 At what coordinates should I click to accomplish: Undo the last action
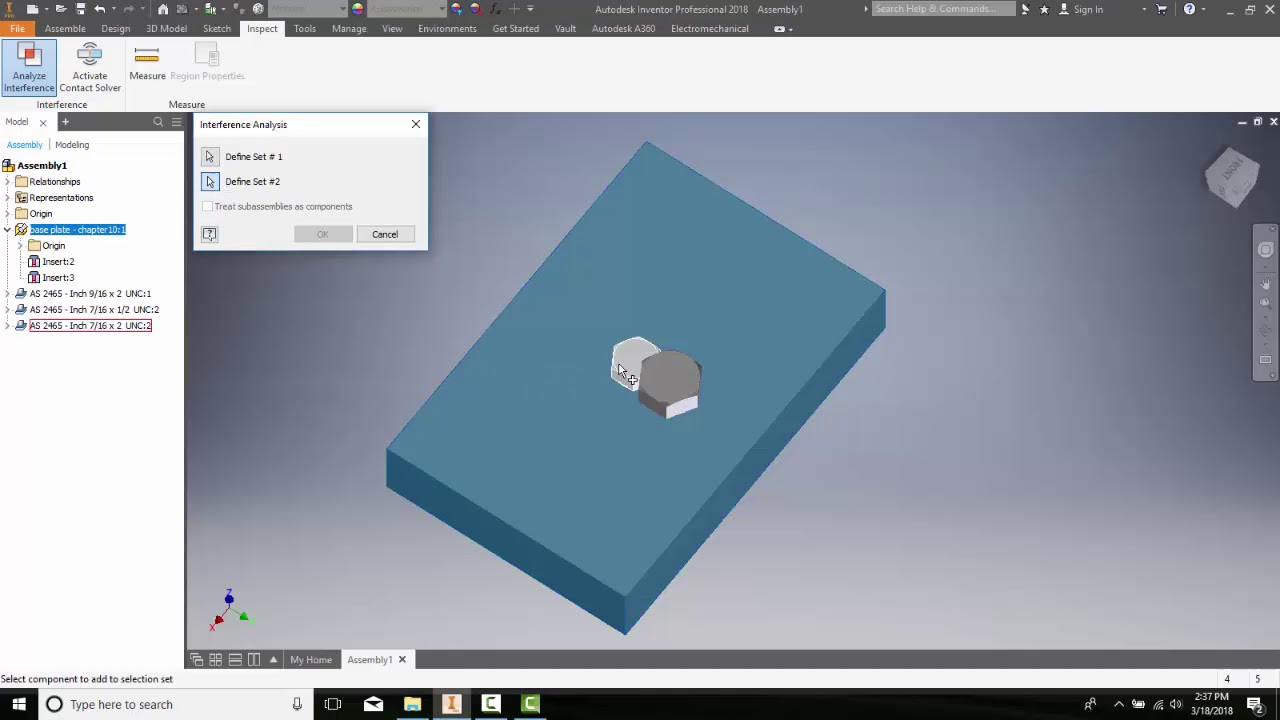pos(99,9)
